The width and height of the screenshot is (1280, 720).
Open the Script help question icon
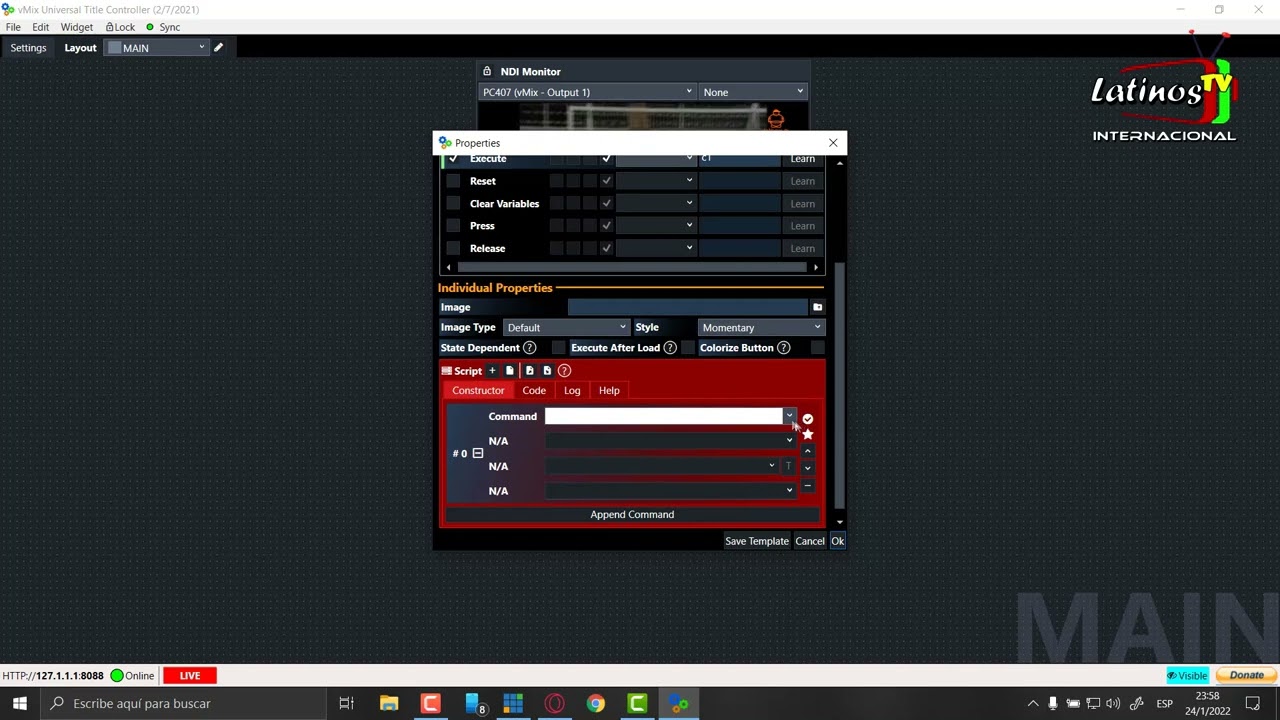click(564, 371)
